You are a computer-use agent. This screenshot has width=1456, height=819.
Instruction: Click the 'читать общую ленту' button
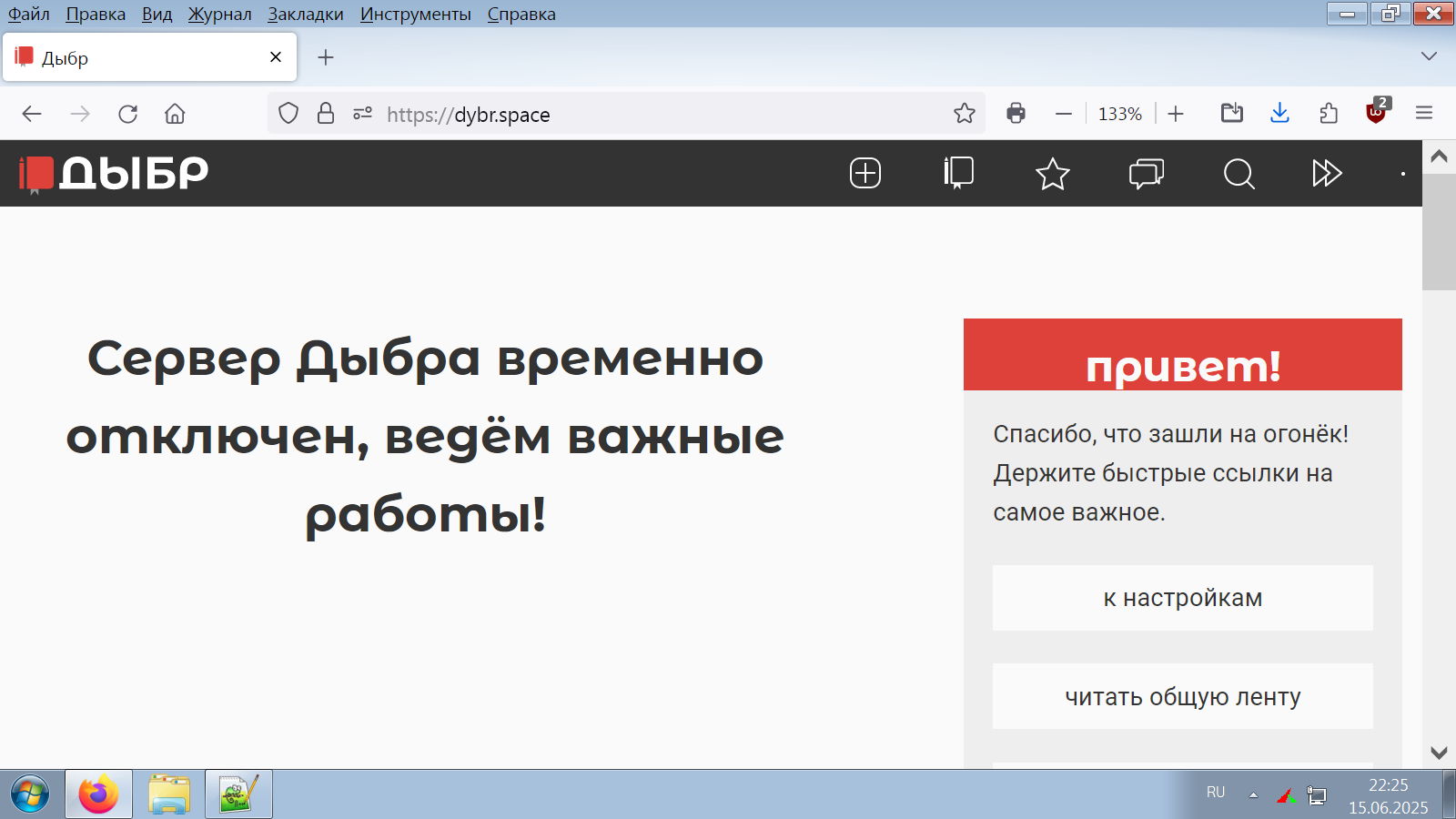tap(1183, 696)
